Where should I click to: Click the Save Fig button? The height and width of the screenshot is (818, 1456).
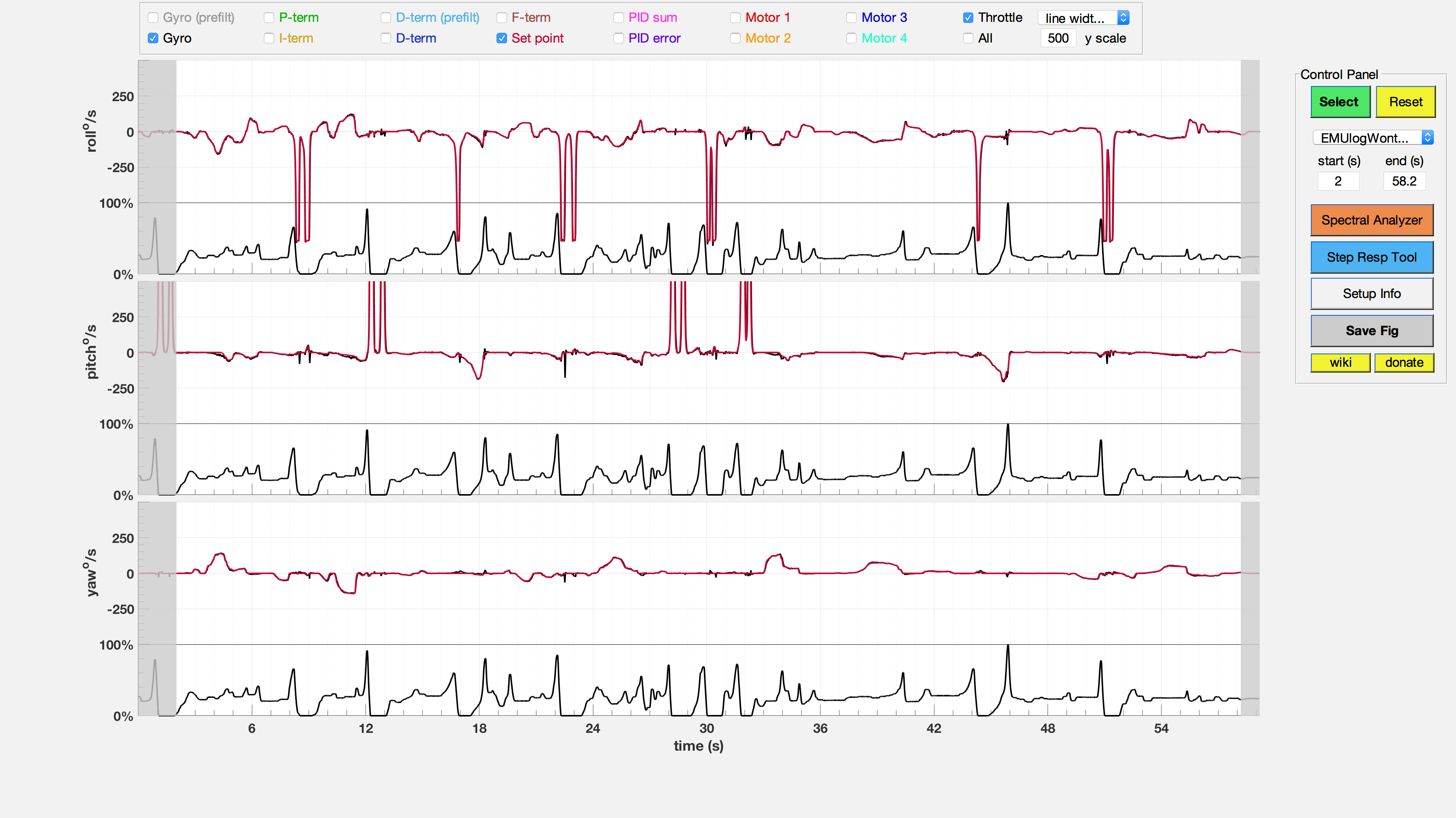coord(1372,331)
